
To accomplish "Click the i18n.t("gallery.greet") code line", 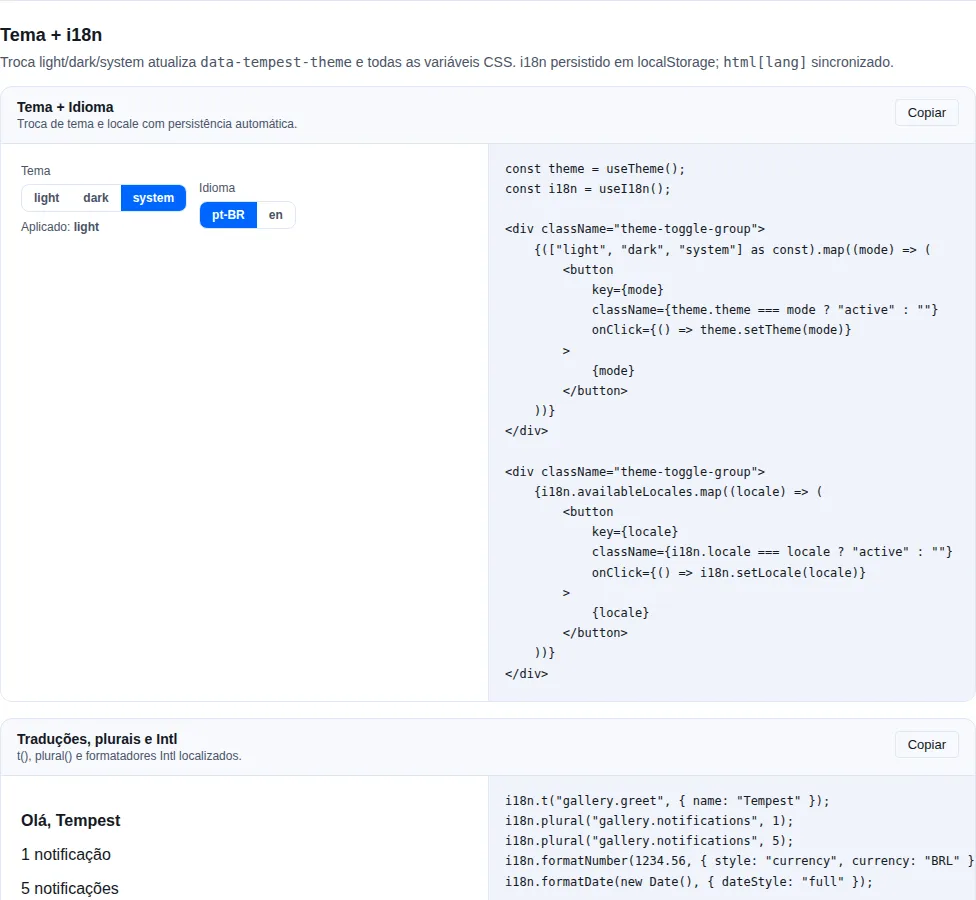I will (667, 801).
